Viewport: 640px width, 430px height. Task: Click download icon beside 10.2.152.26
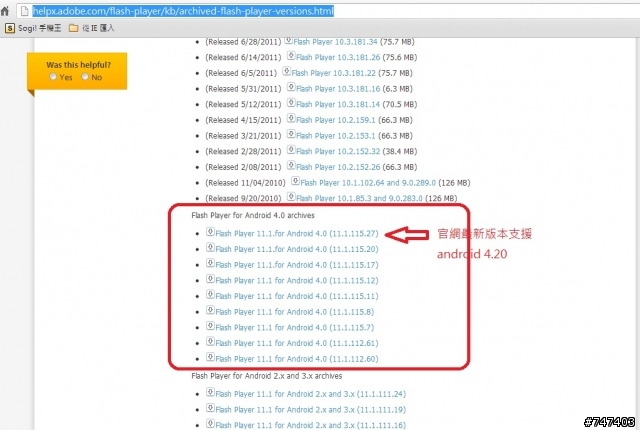pyautogui.click(x=291, y=165)
